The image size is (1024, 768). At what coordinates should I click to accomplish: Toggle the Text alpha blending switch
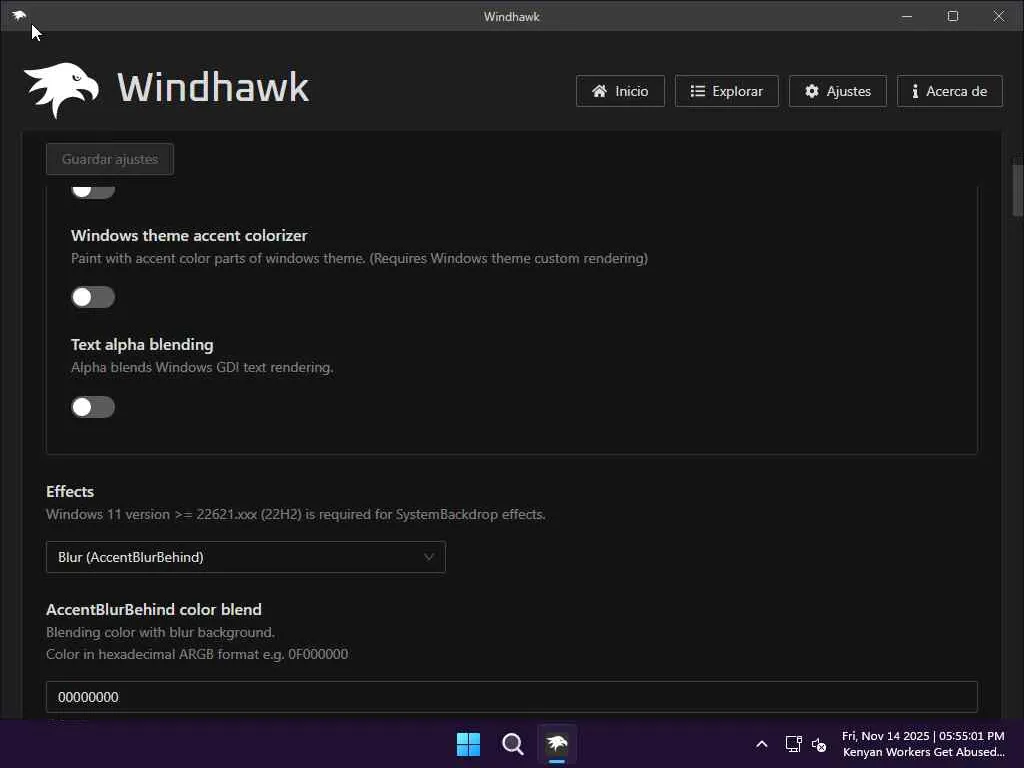[93, 407]
